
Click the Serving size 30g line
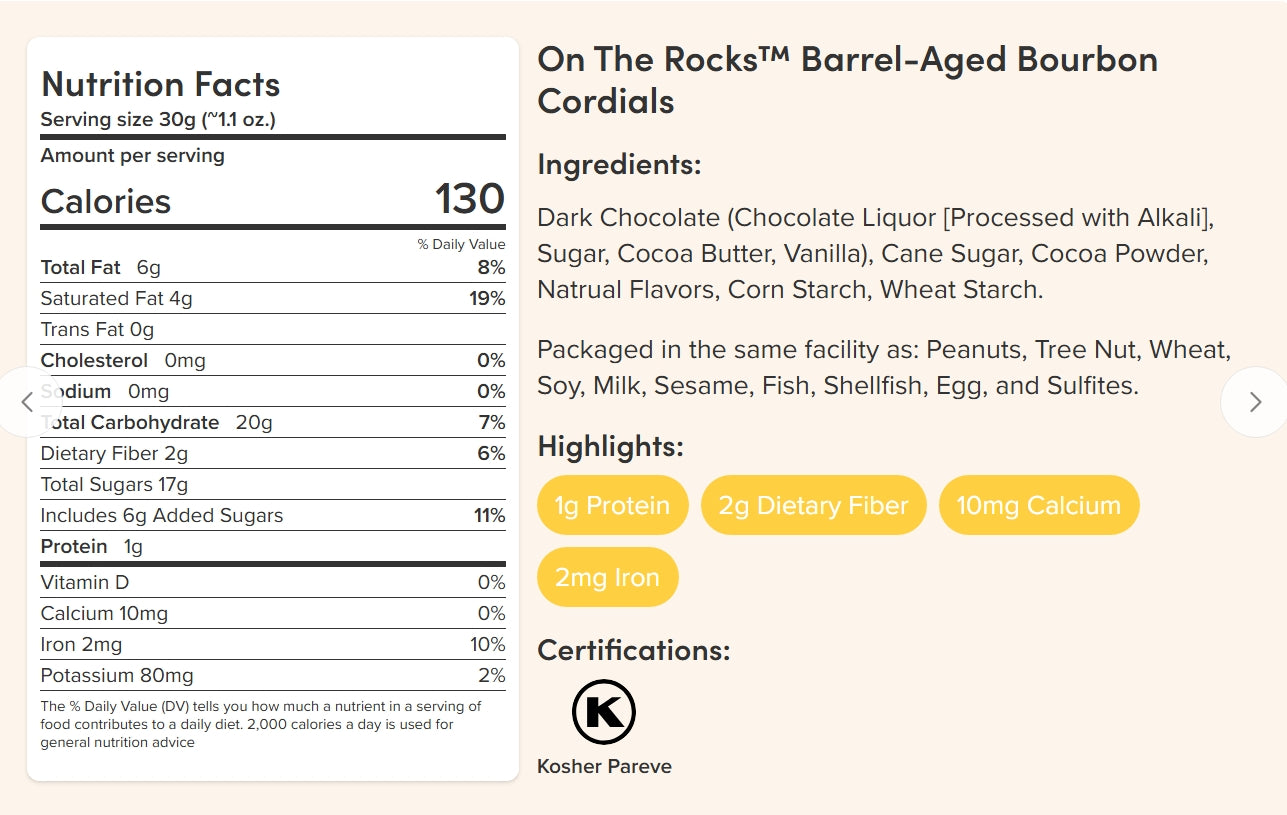click(158, 120)
